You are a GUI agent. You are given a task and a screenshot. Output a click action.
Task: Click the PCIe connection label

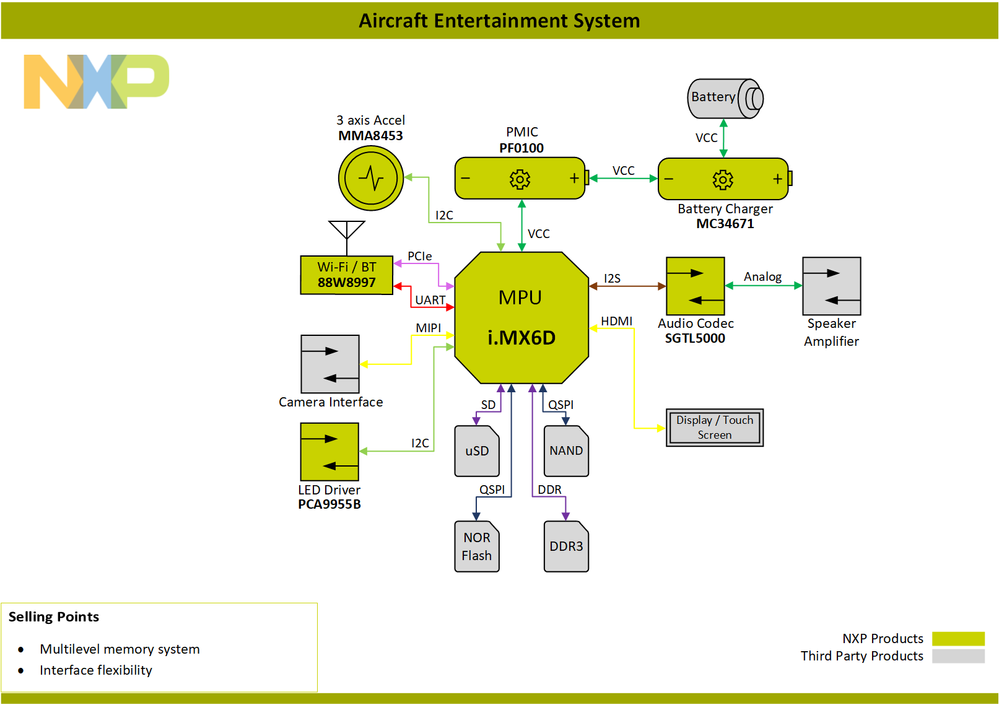click(x=420, y=256)
